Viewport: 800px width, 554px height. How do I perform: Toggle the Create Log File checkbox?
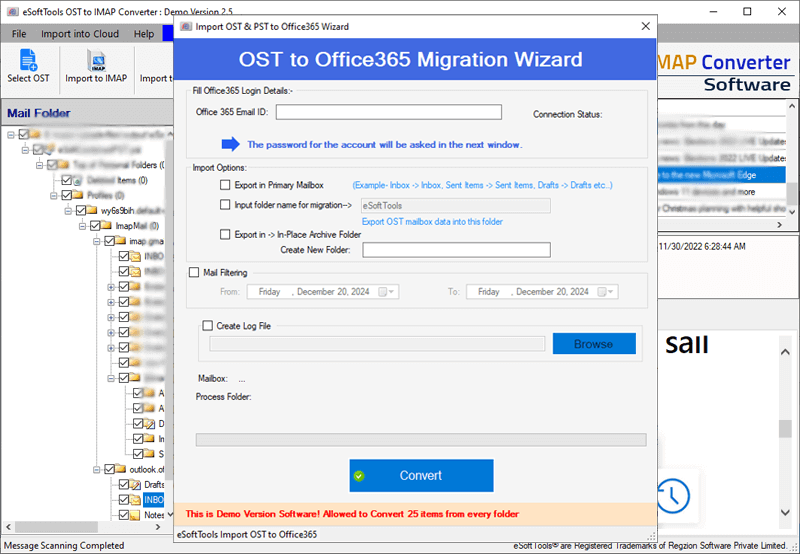(x=207, y=325)
